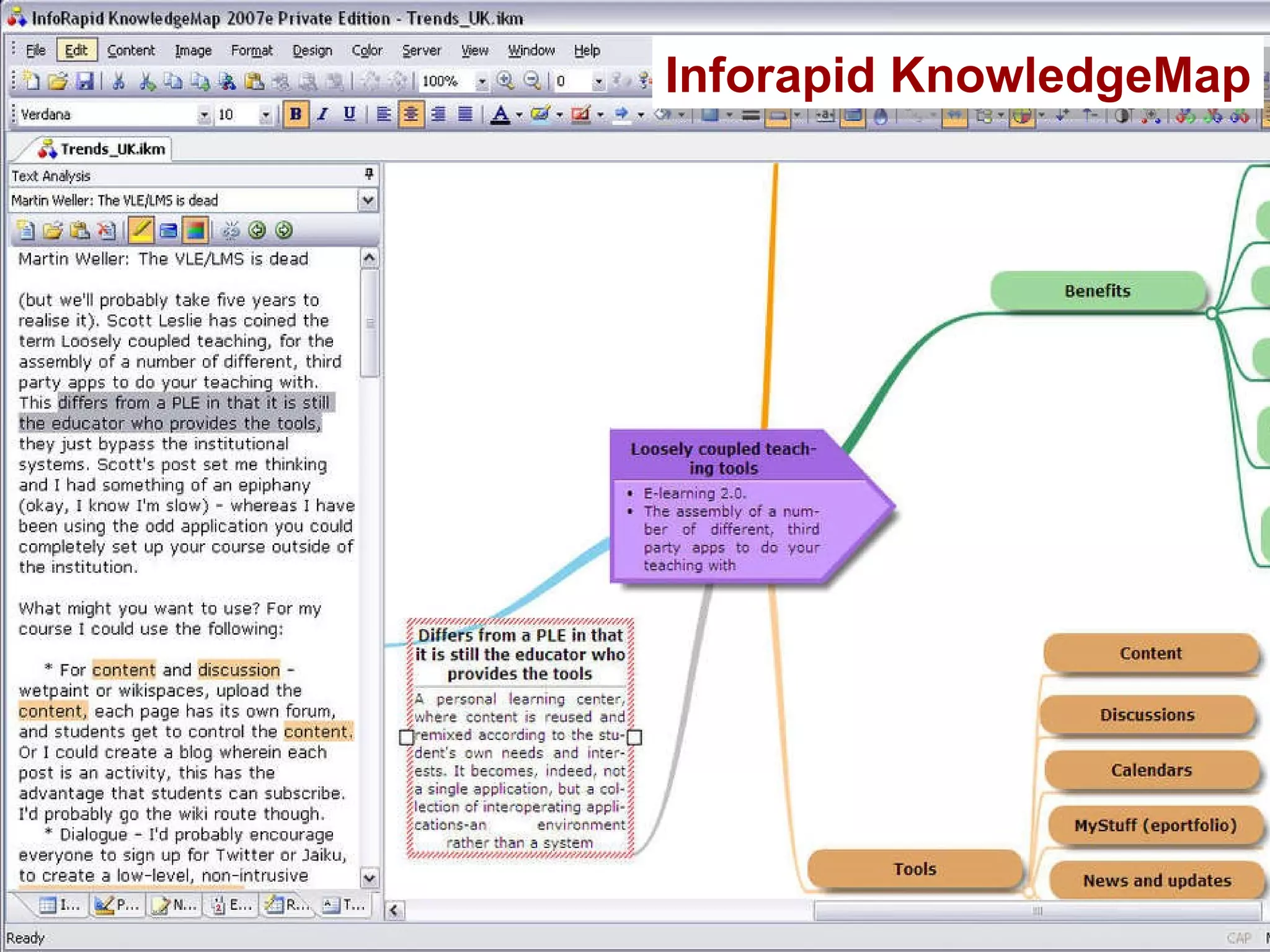
Task: Apply the font color A swatch
Action: 500,115
